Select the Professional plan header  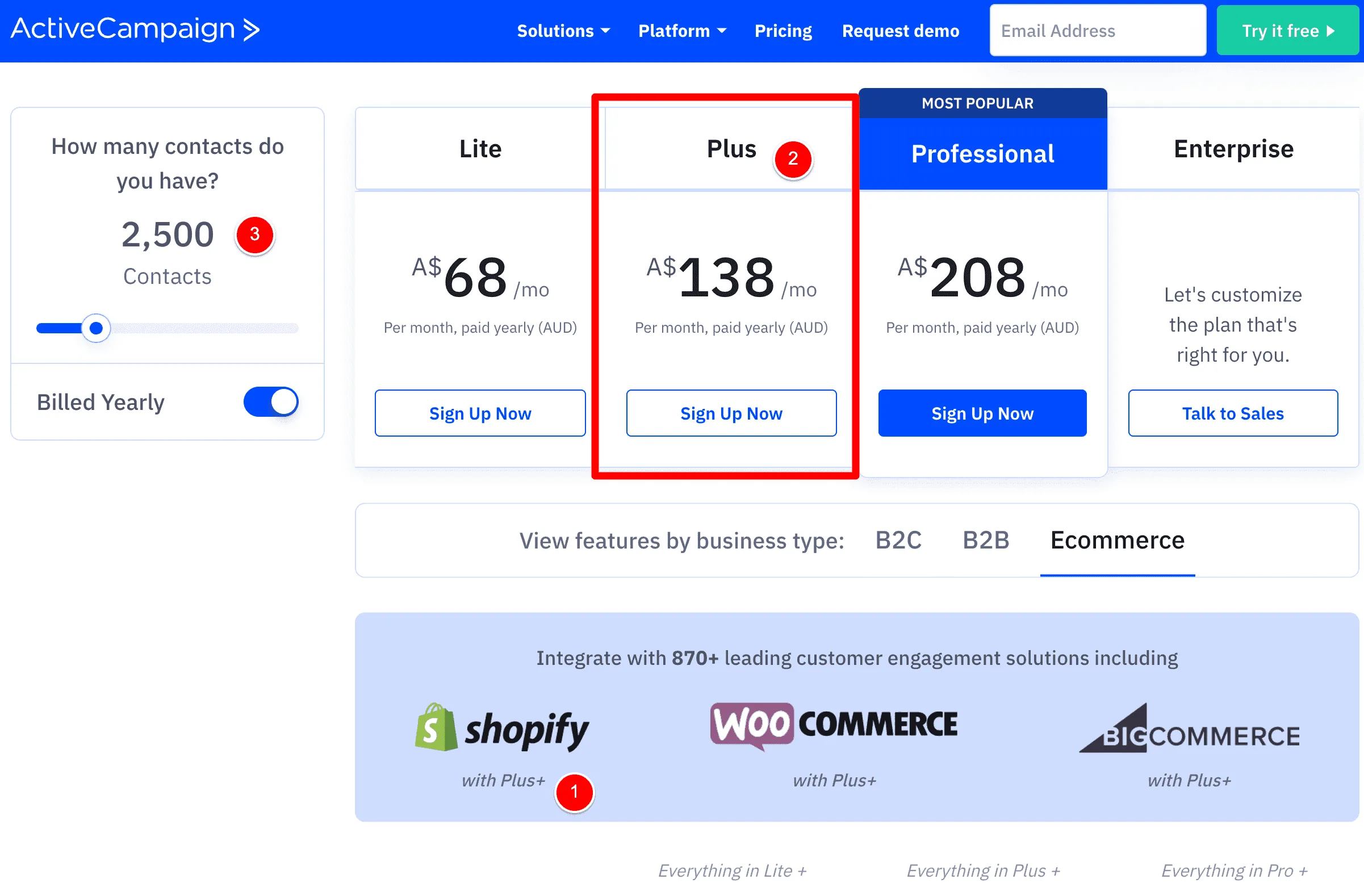[982, 153]
